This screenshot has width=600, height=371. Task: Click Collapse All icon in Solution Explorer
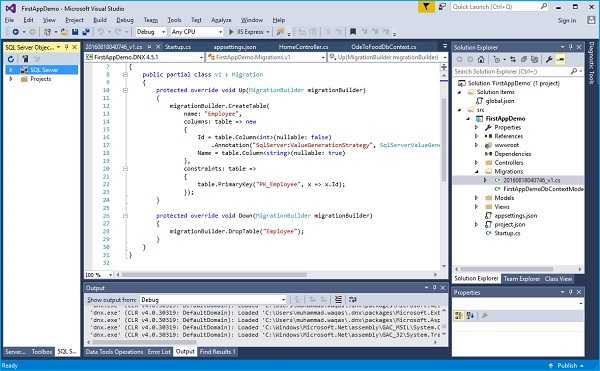[x=523, y=59]
